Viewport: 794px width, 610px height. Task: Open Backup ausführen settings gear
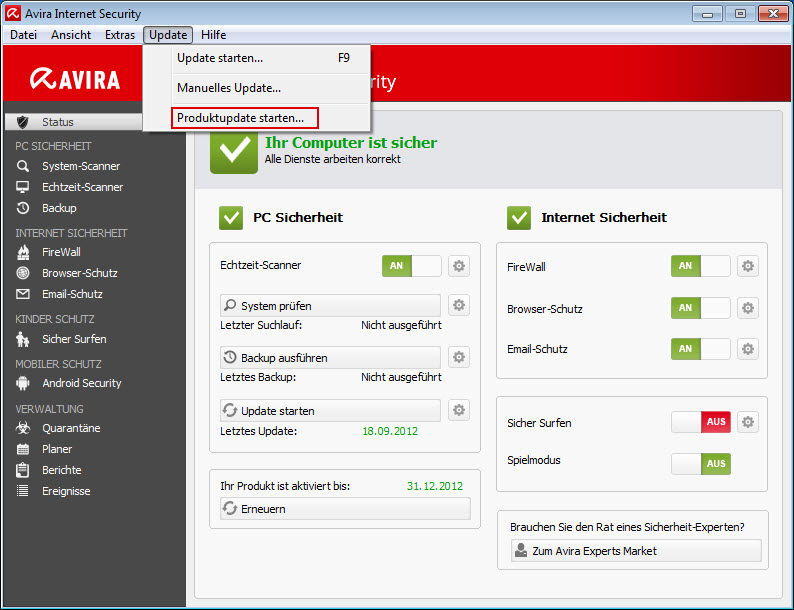459,357
